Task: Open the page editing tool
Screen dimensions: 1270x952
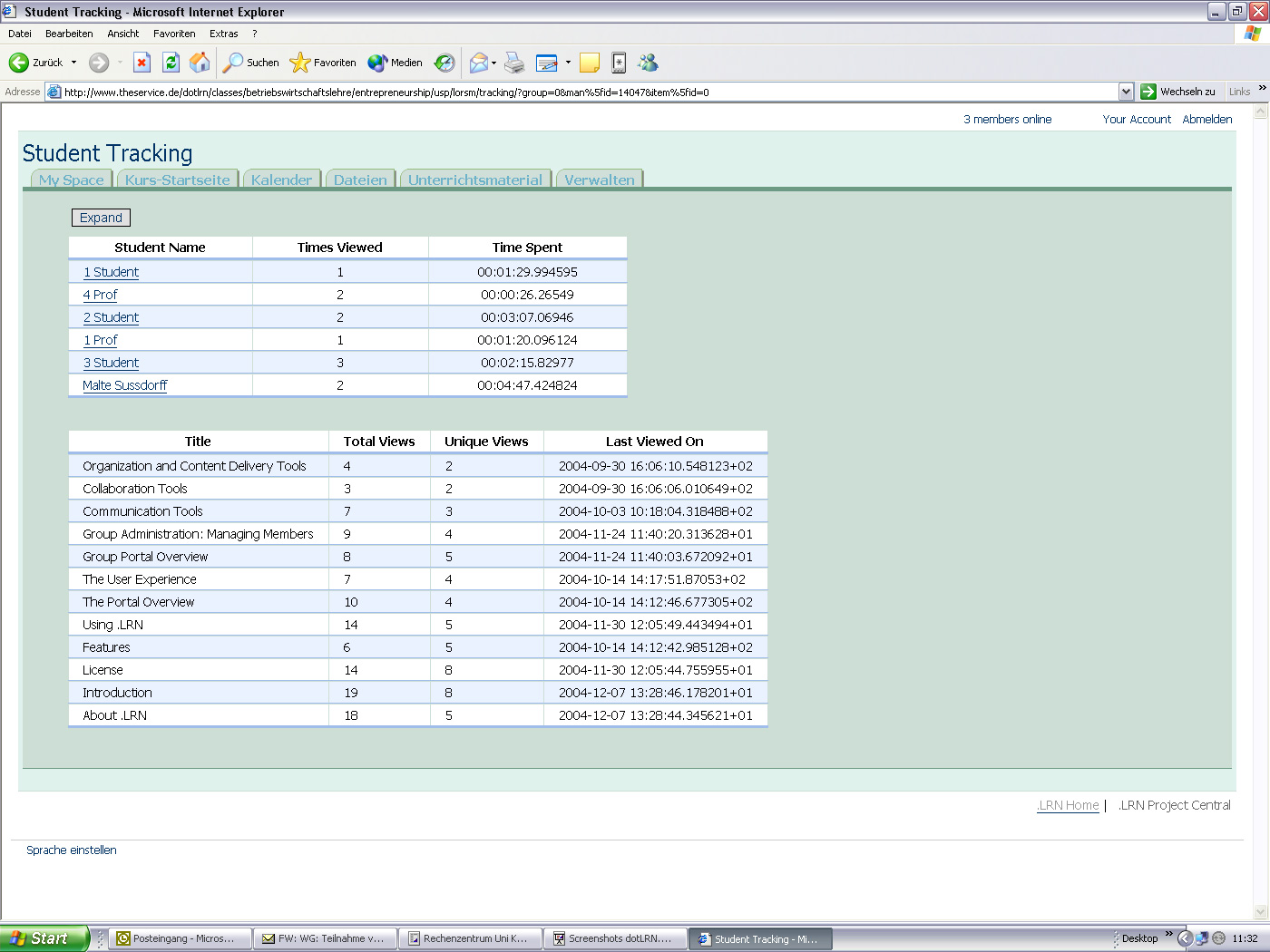Action: [547, 63]
